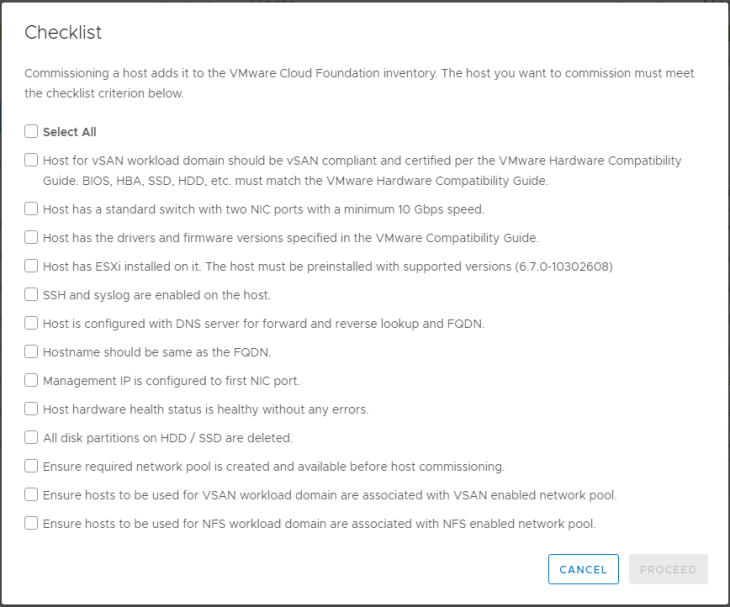The width and height of the screenshot is (730, 607).
Task: Check the NFS enabled network pool checkbox
Action: (32, 523)
